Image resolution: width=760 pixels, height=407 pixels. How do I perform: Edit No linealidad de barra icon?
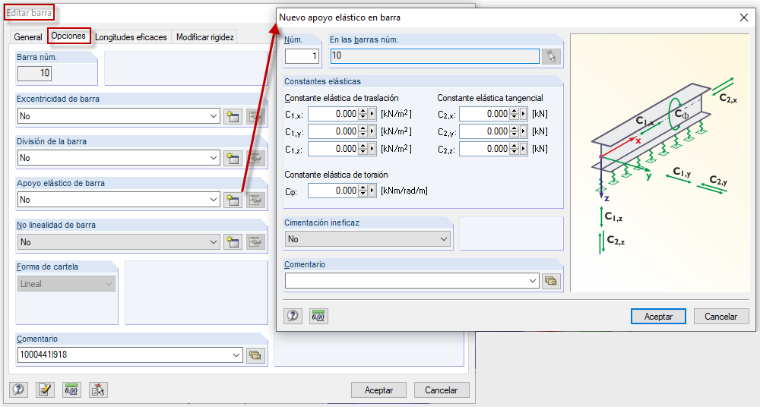click(255, 242)
